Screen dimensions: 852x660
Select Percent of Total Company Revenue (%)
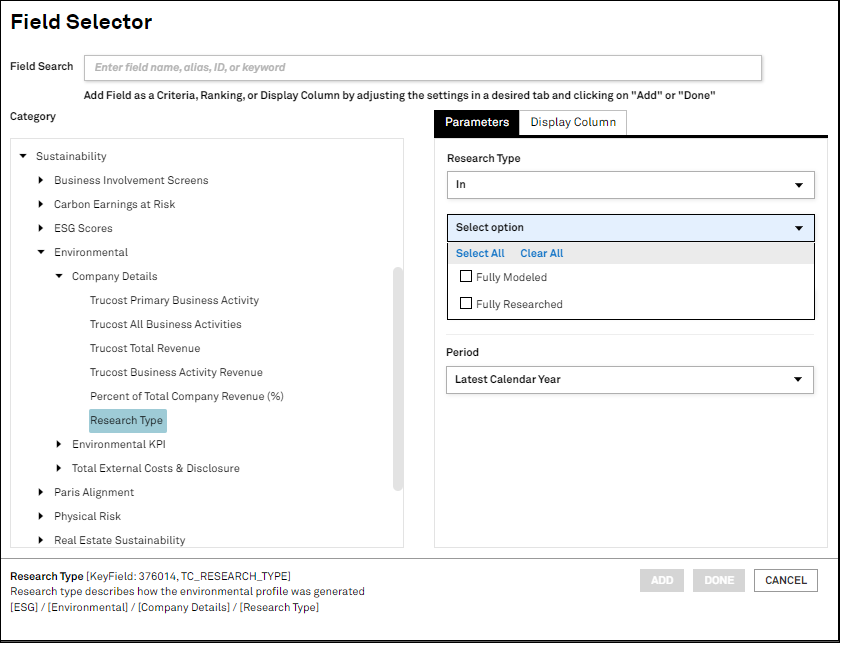(186, 396)
